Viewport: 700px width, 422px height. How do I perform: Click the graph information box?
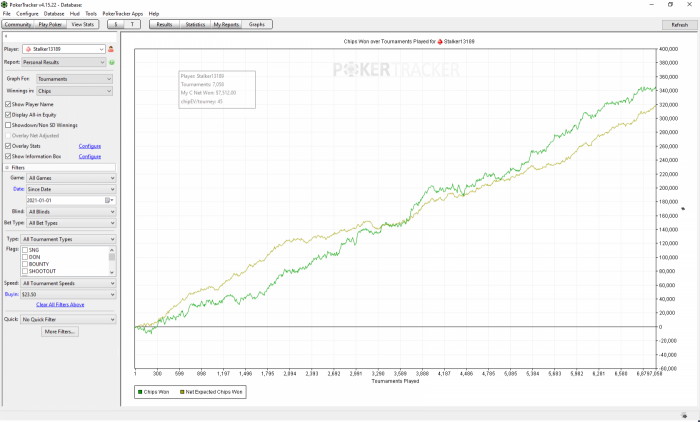tap(217, 89)
